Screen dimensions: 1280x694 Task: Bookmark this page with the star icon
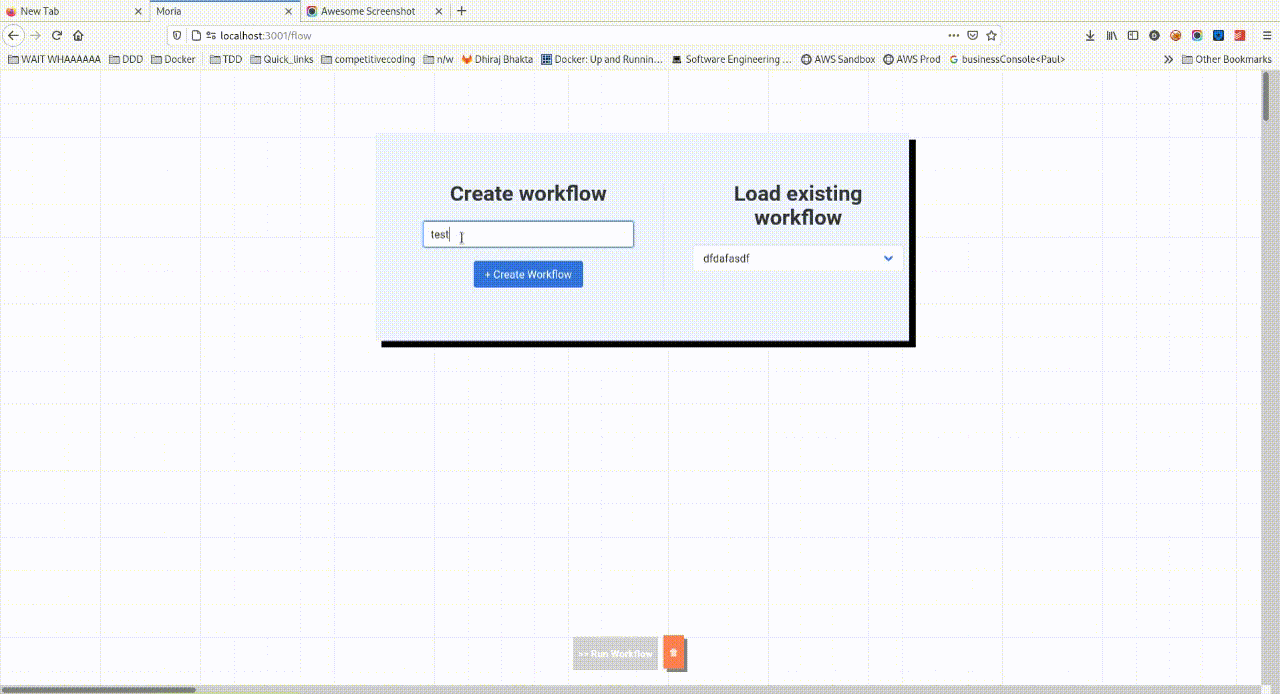pos(991,35)
